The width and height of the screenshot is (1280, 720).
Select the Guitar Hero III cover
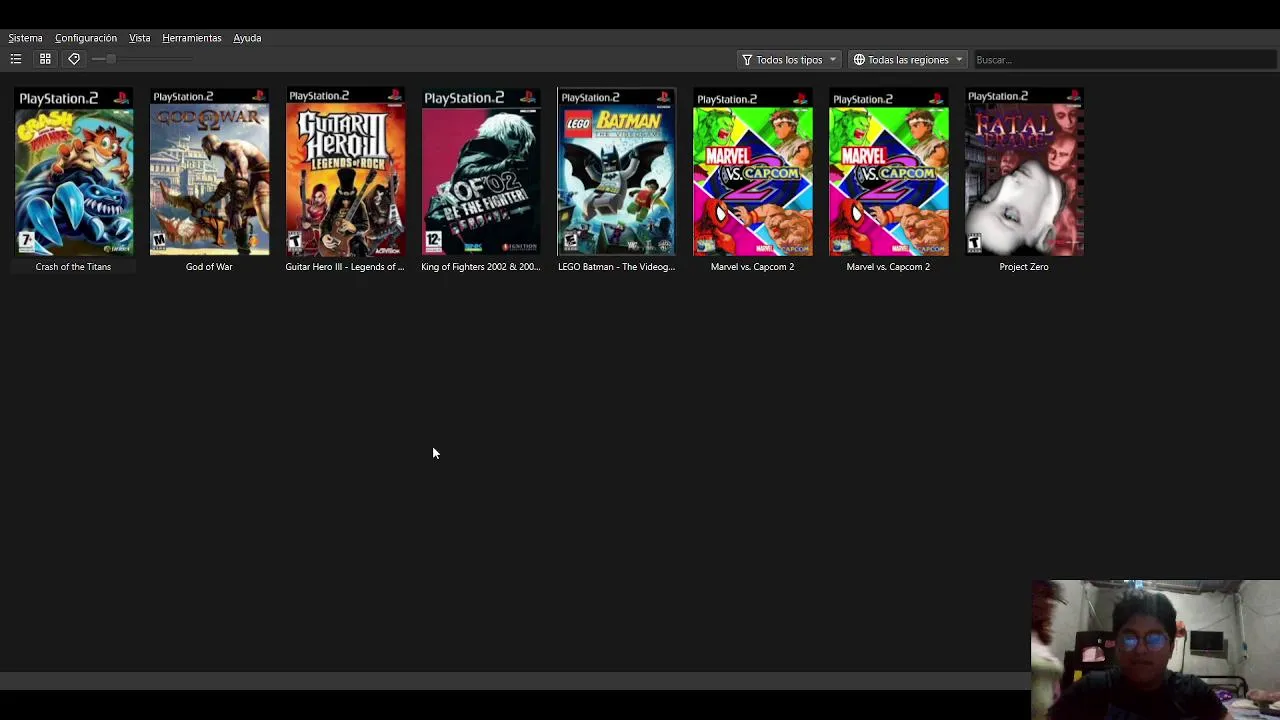[345, 172]
